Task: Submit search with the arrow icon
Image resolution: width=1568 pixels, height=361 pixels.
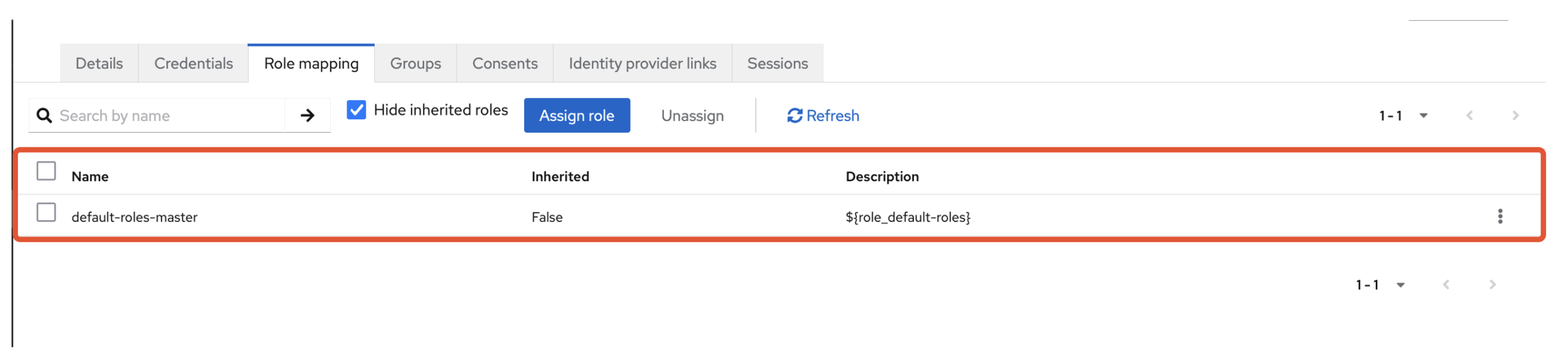Action: pyautogui.click(x=307, y=115)
